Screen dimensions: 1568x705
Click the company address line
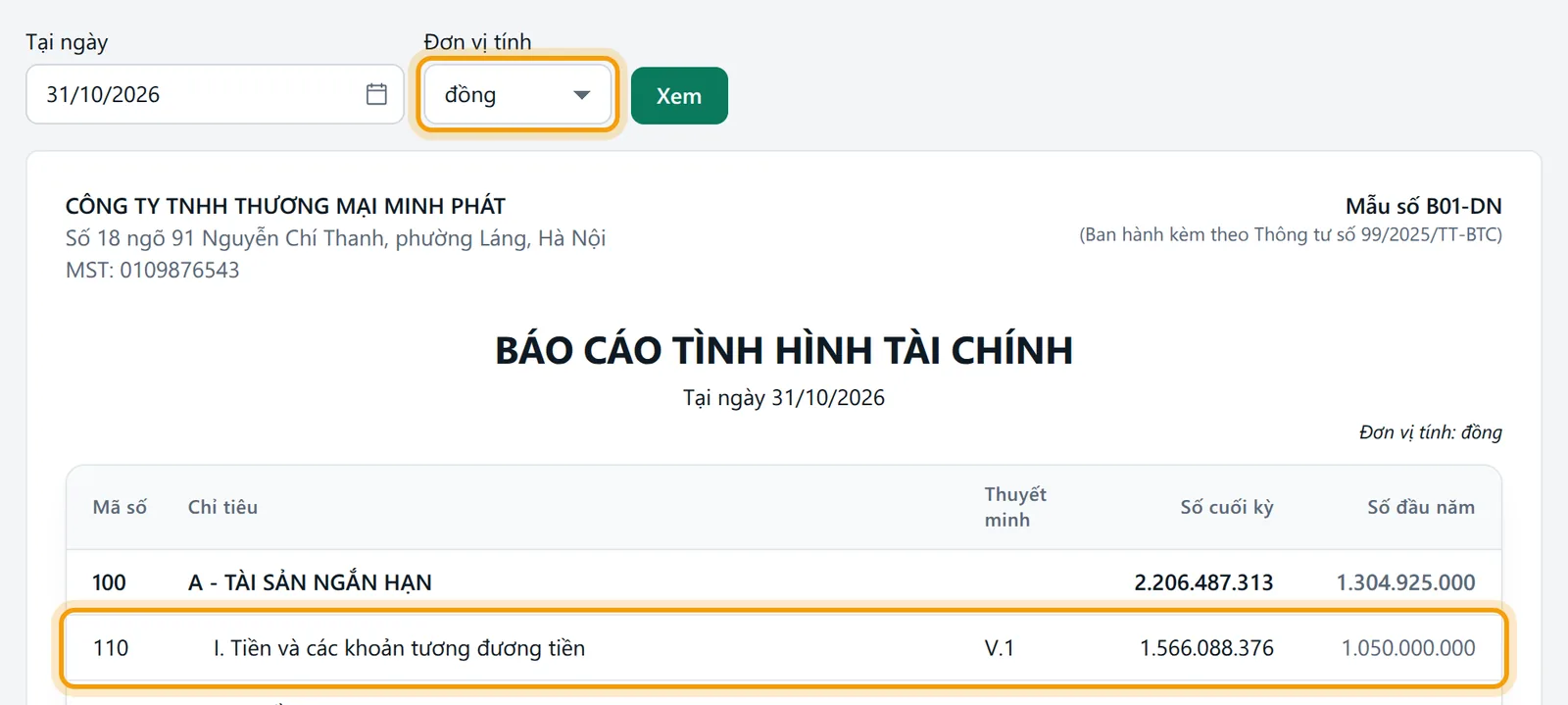click(x=335, y=238)
